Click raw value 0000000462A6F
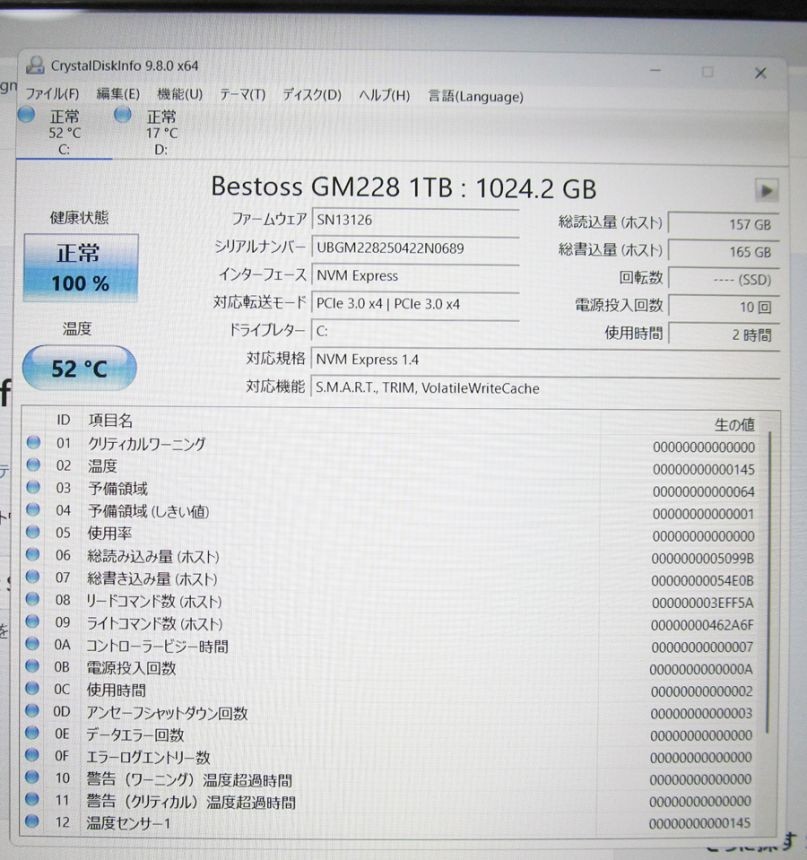This screenshot has width=807, height=860. [x=702, y=625]
